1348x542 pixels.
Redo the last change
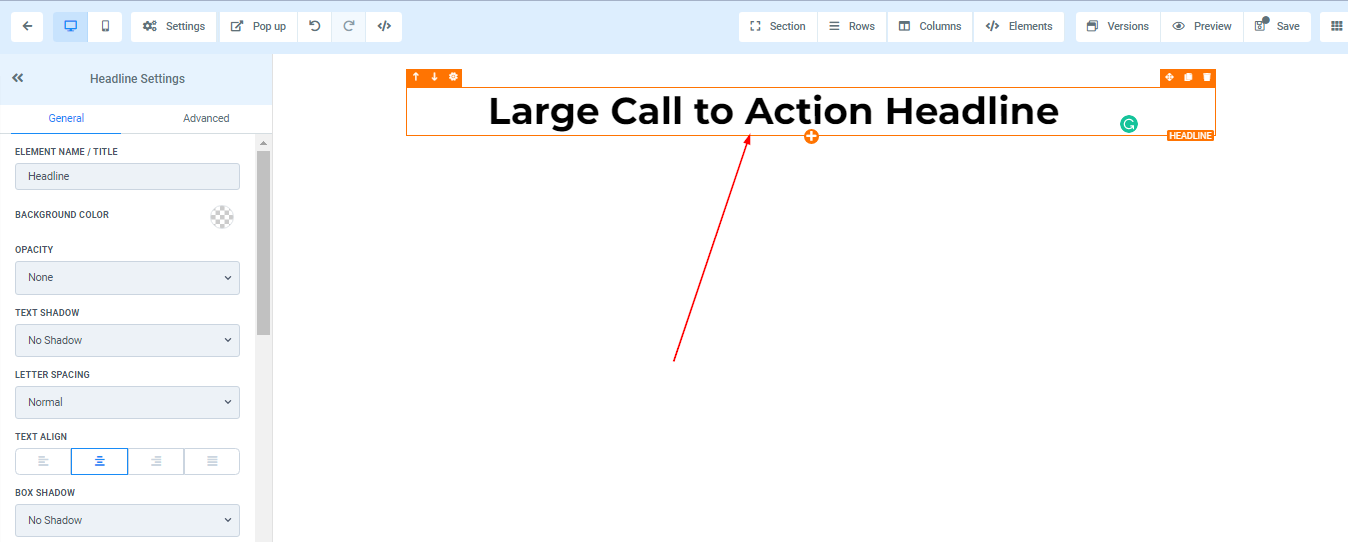tap(349, 27)
